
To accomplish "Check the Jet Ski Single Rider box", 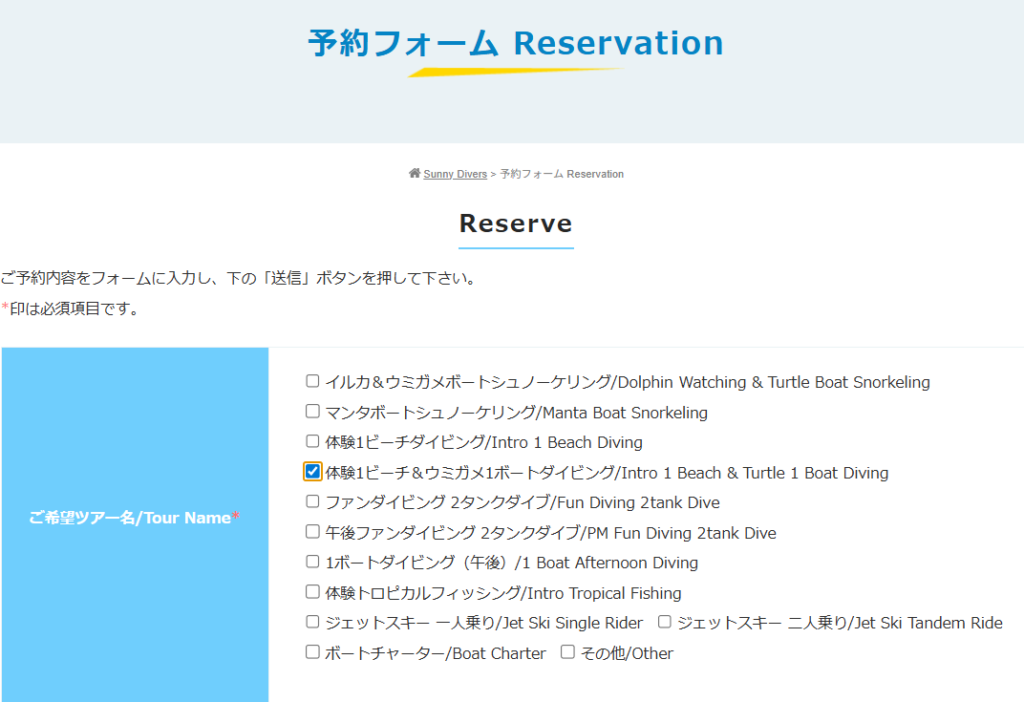I will [313, 622].
